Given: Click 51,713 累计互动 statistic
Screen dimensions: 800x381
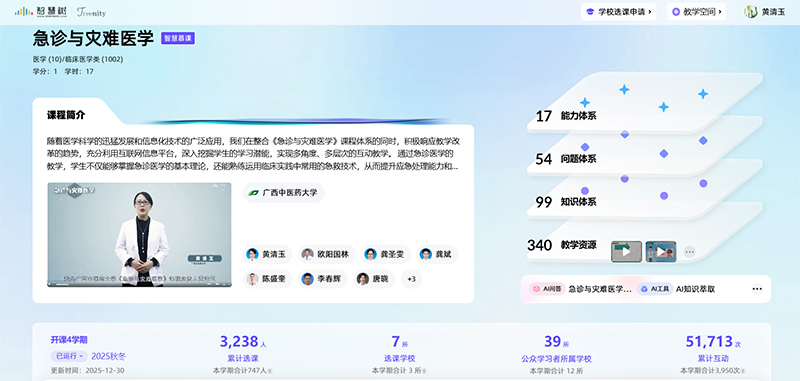Looking at the screenshot, I should click(713, 349).
